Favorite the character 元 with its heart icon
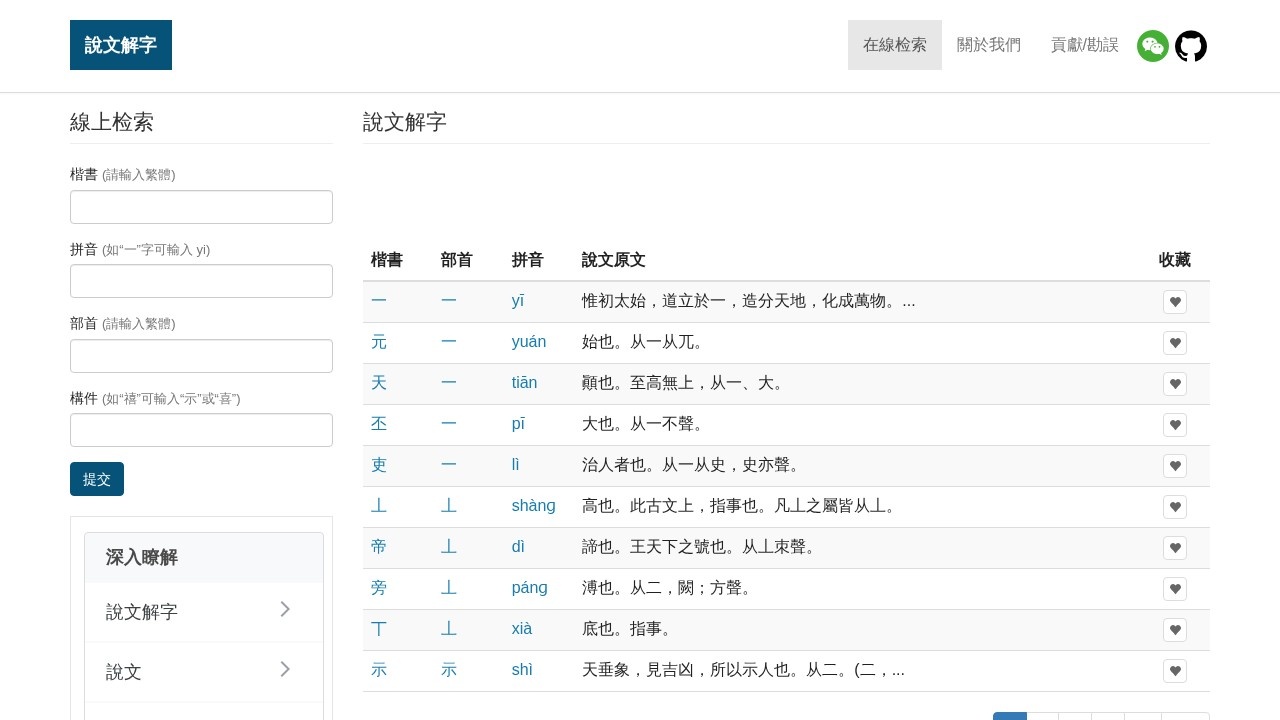Viewport: 1280px width, 720px height. tap(1175, 343)
